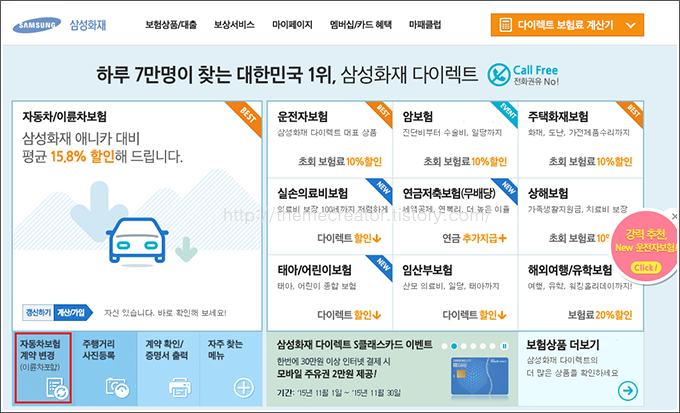Image resolution: width=680 pixels, height=413 pixels.
Task: Open the 임산부보험 card
Action: pyautogui.click(x=455, y=293)
